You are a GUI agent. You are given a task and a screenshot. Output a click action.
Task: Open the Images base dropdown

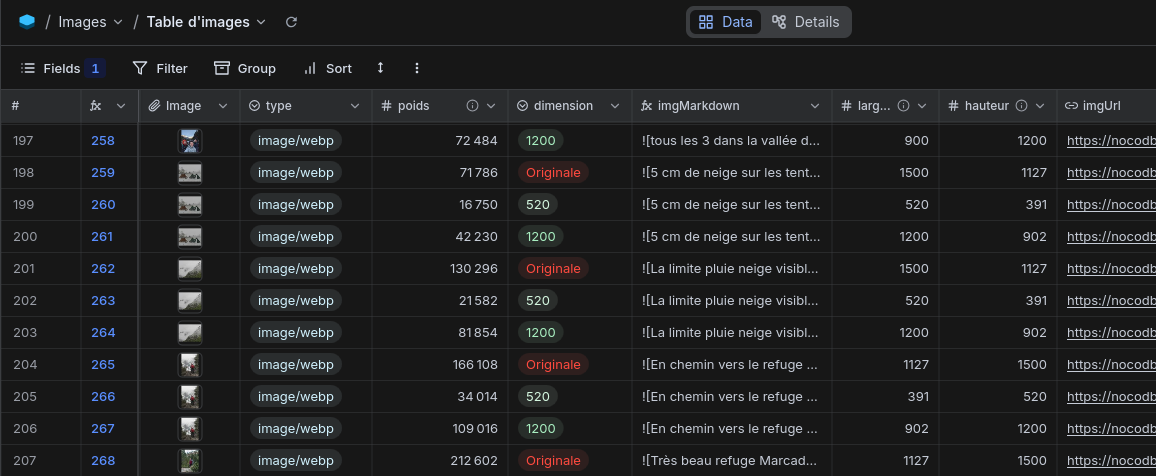(91, 22)
